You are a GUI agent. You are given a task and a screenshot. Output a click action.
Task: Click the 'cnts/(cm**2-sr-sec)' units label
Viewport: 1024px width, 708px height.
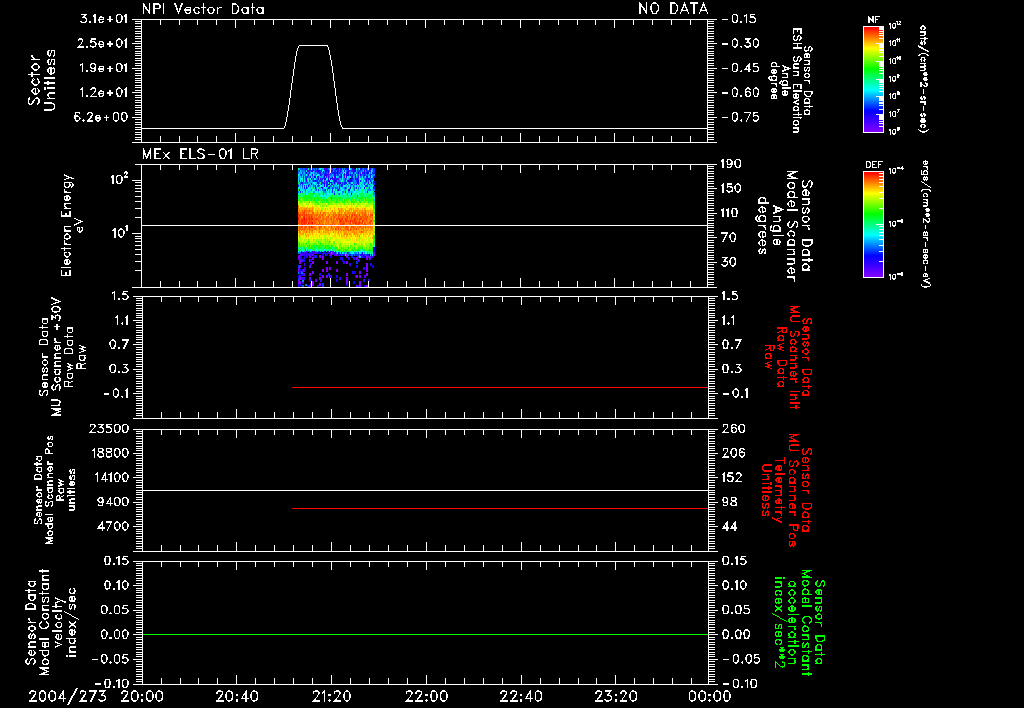tap(924, 78)
